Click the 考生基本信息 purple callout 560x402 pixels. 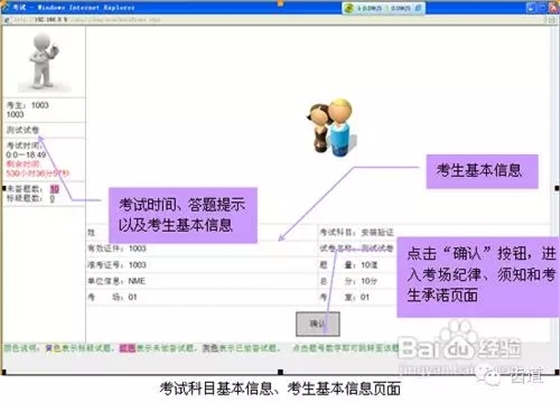pos(482,171)
